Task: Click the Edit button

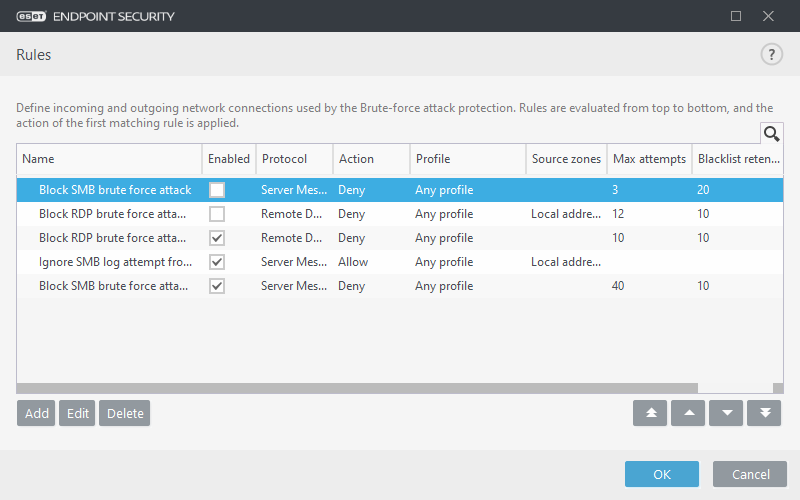Action: pos(77,413)
